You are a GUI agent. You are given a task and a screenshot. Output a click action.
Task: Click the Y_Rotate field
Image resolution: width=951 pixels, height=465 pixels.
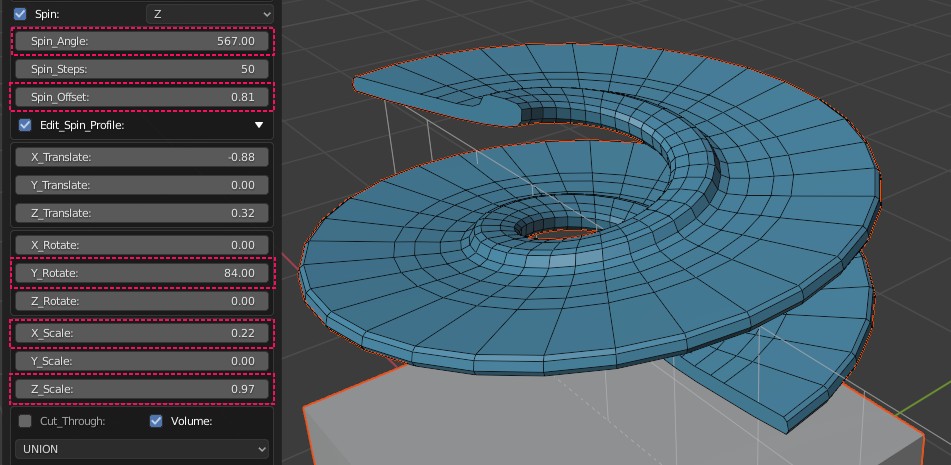141,273
